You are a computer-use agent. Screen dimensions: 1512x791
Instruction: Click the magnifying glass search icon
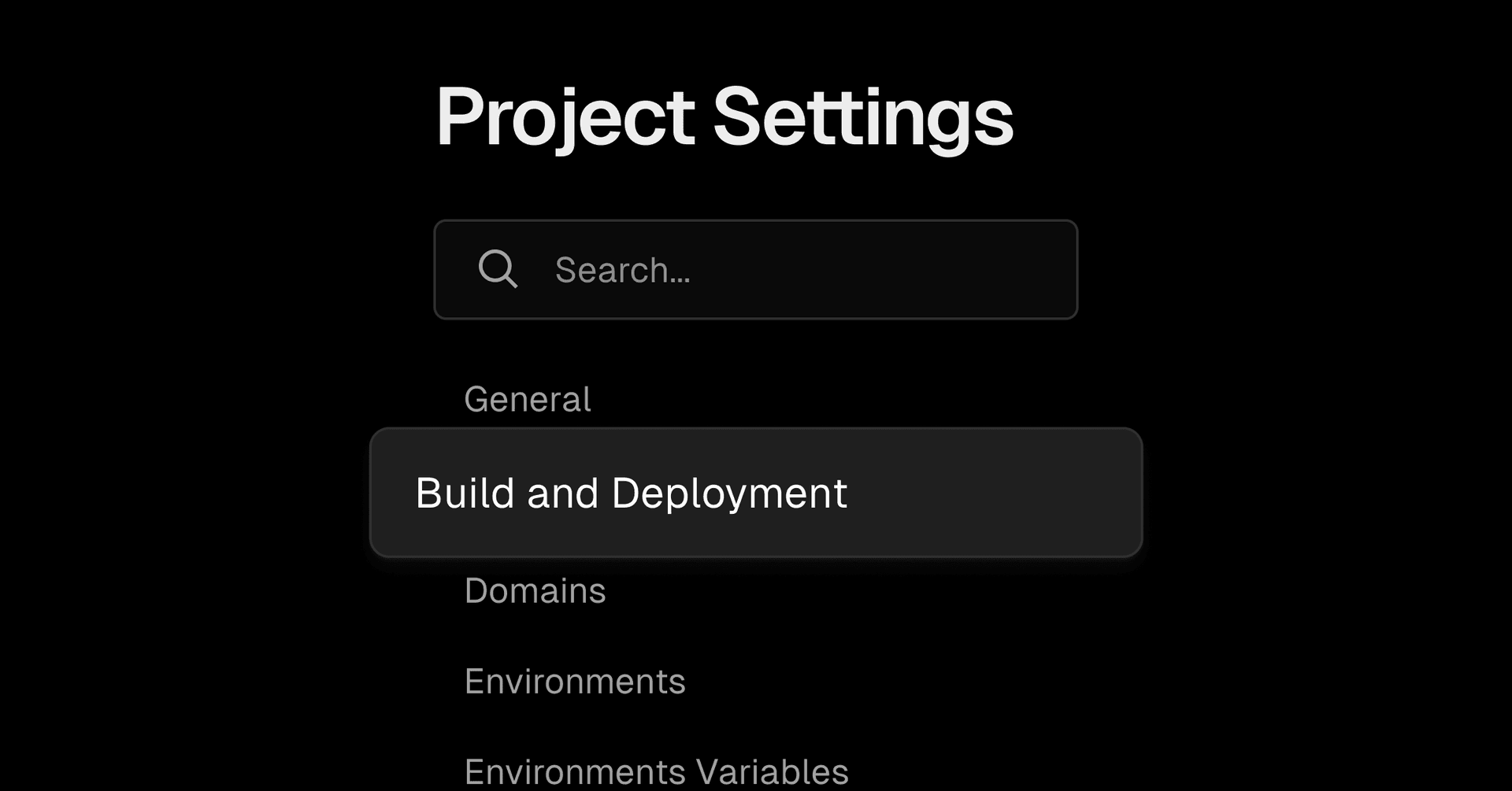click(498, 269)
